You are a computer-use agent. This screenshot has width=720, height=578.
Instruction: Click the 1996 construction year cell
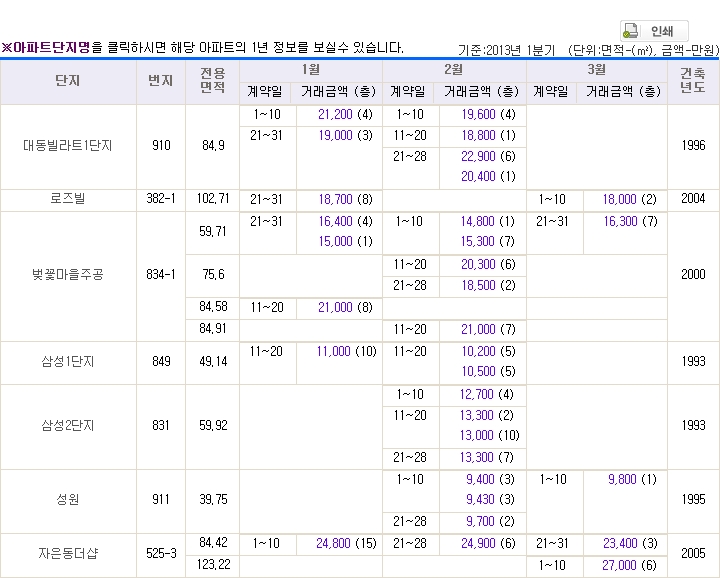[x=693, y=146]
